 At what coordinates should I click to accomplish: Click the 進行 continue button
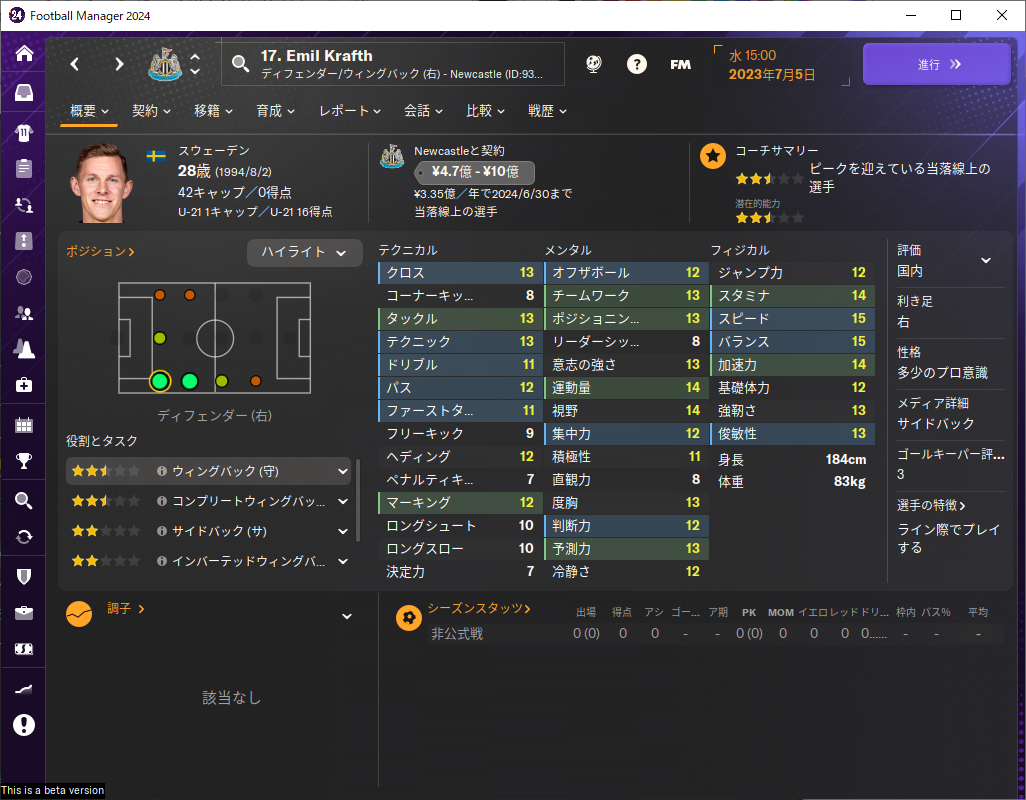point(936,64)
